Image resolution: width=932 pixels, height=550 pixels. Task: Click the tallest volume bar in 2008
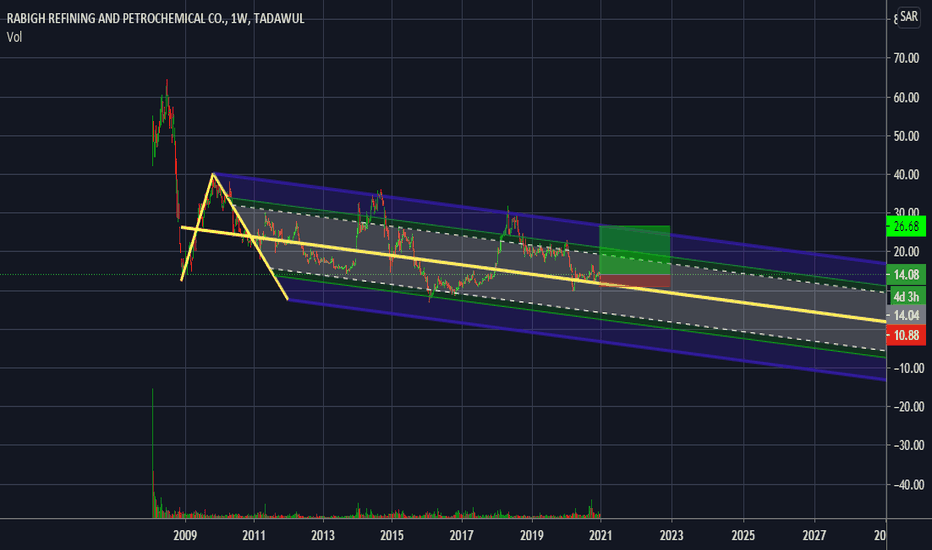pos(152,453)
